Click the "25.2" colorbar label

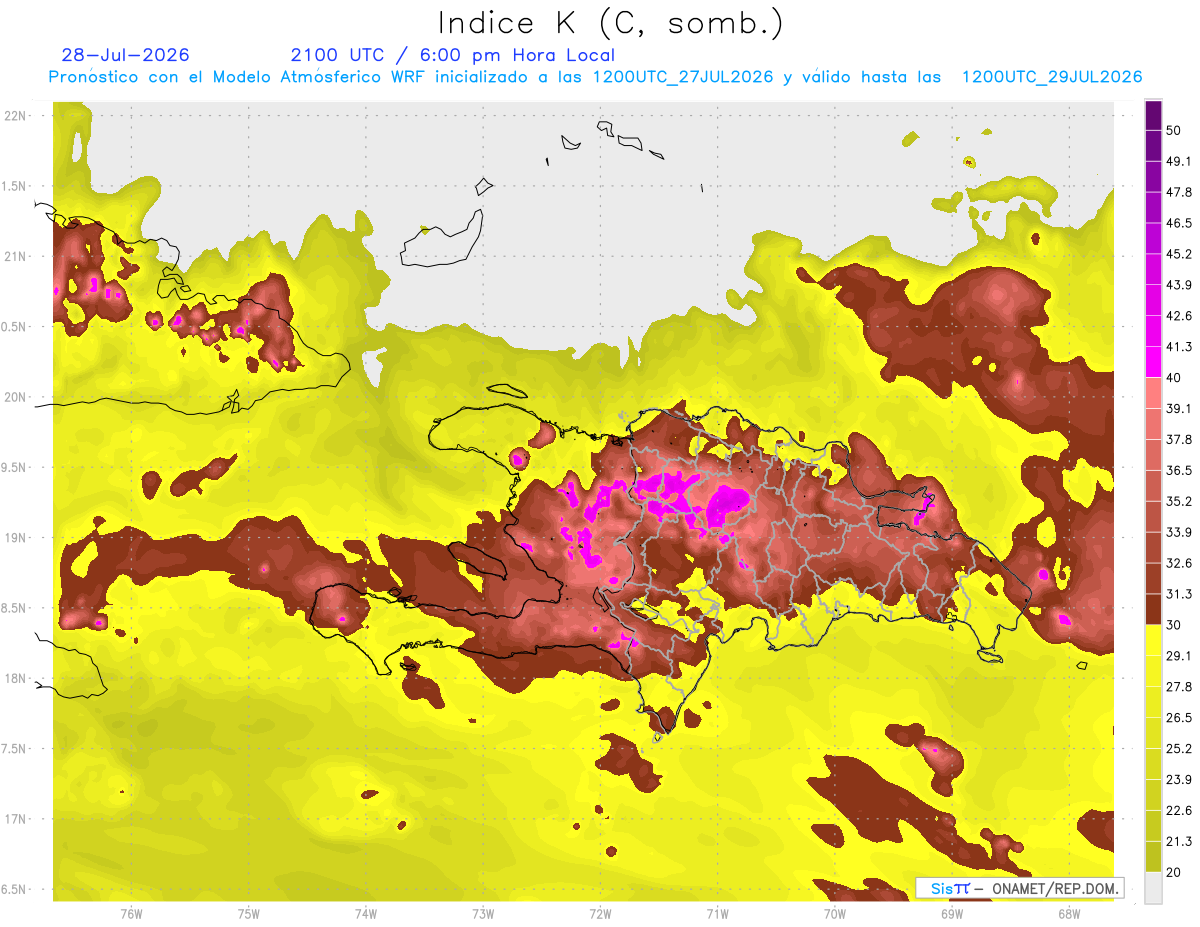pos(1180,749)
